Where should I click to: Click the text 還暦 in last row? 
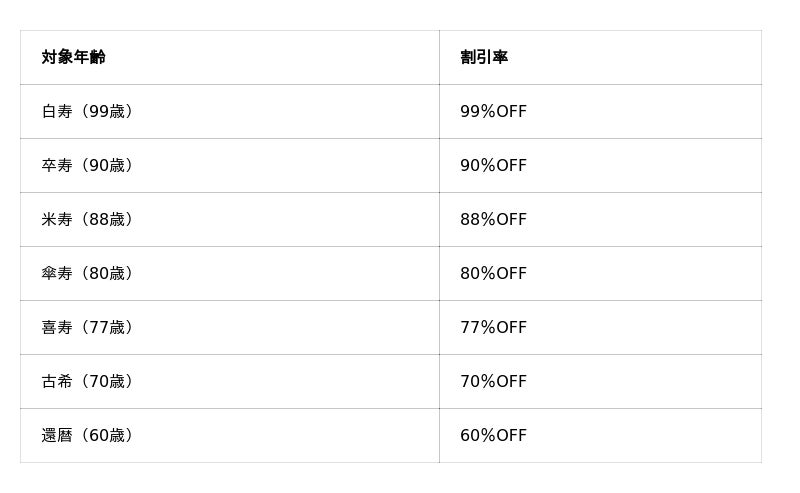click(57, 435)
